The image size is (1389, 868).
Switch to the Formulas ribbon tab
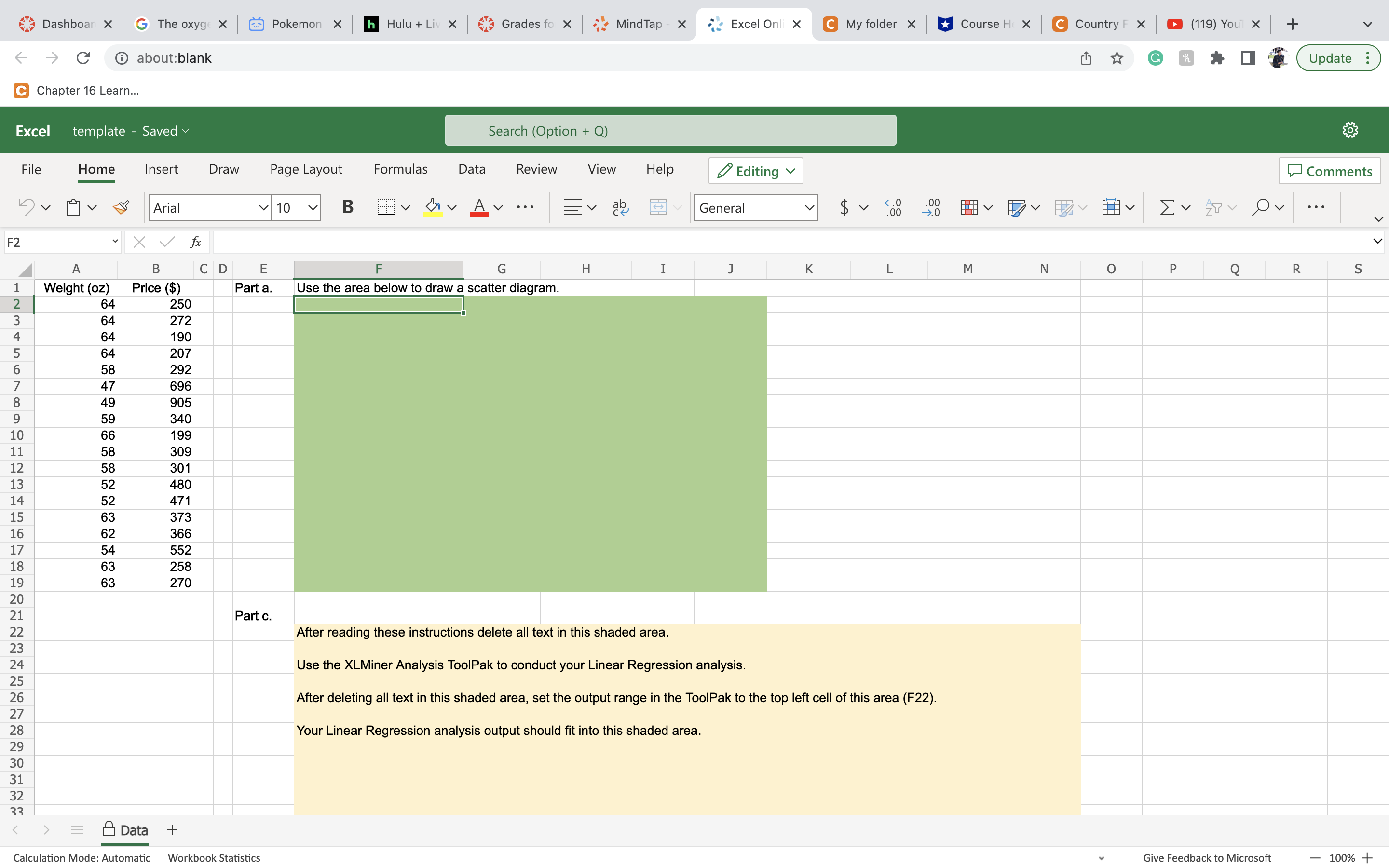(x=400, y=169)
